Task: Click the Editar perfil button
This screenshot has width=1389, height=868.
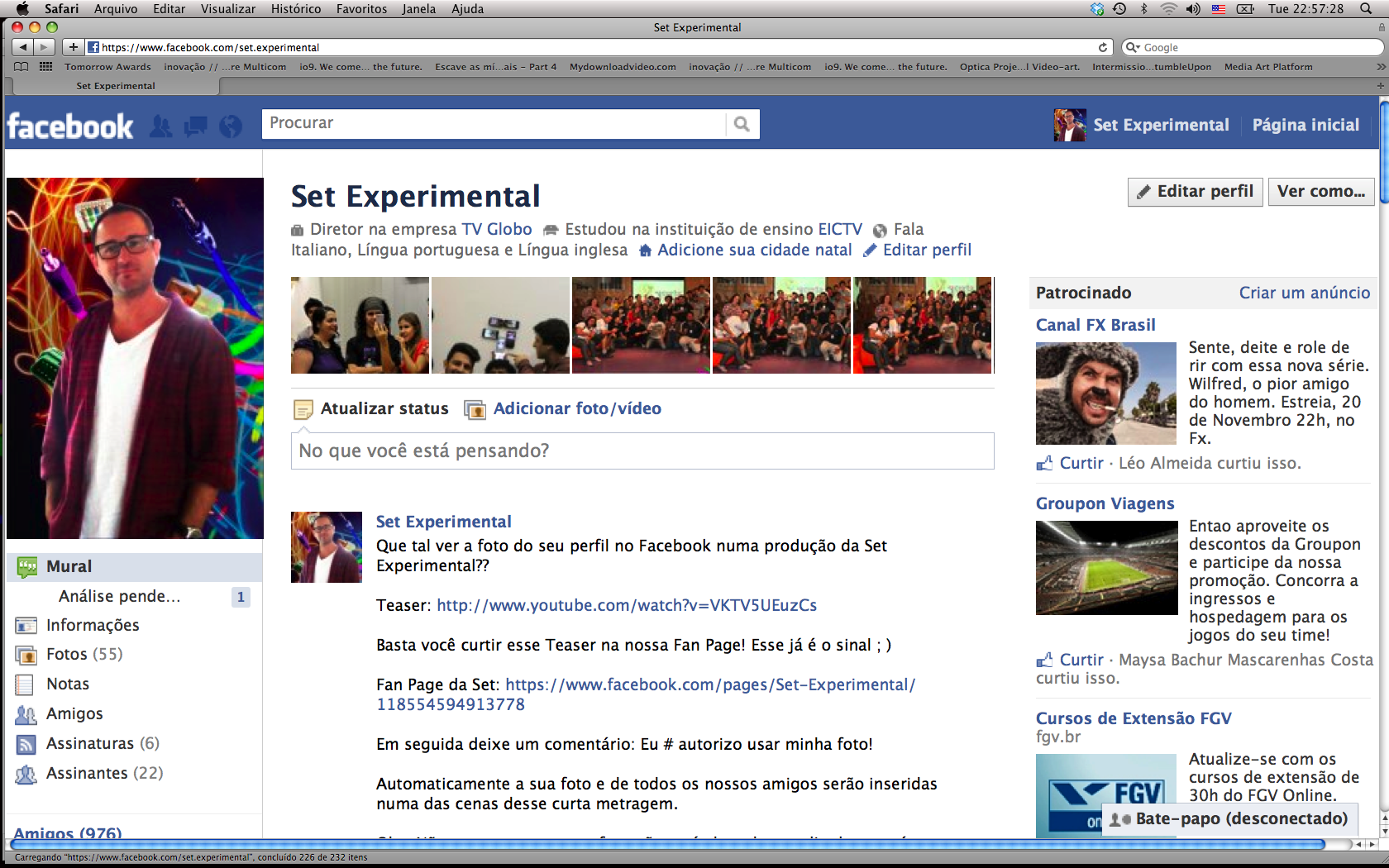Action: pos(1195,192)
